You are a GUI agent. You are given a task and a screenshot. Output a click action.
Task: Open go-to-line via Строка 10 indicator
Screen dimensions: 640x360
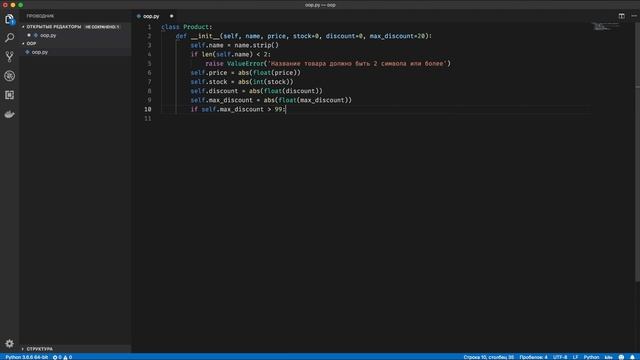point(489,357)
